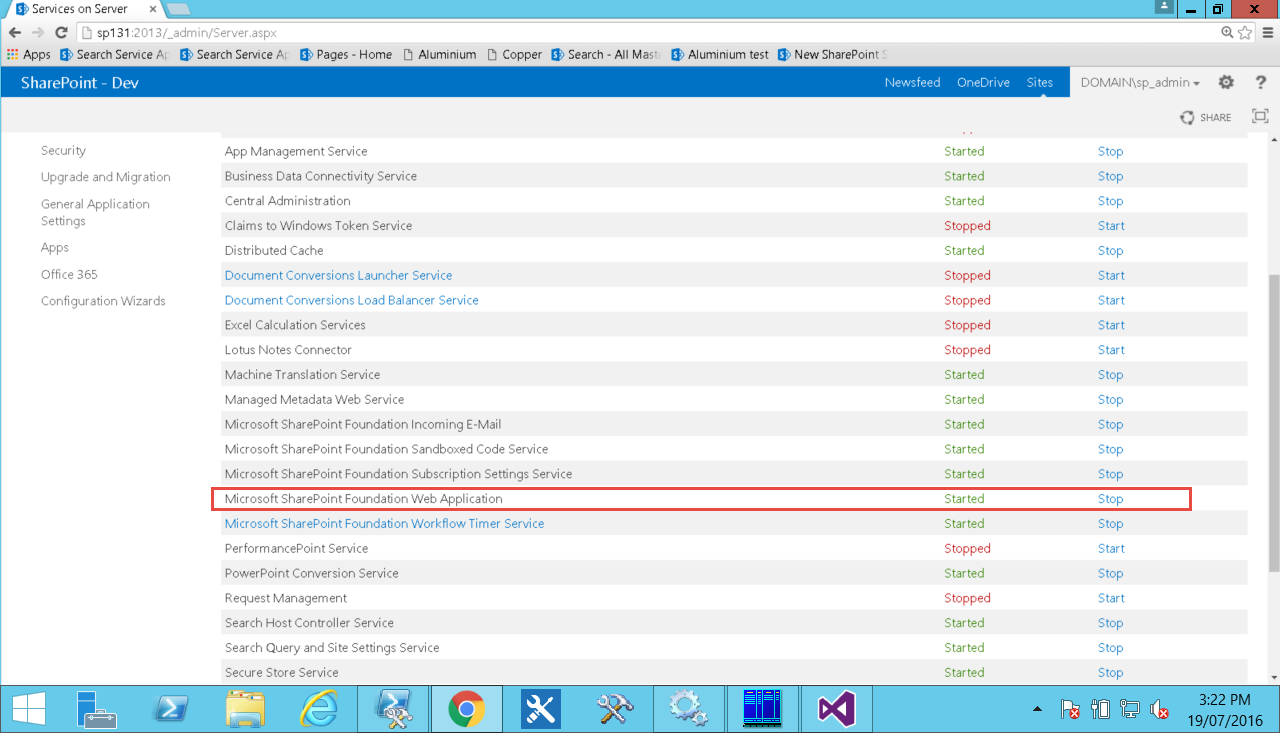Bookmark this page with the star icon

[1245, 32]
